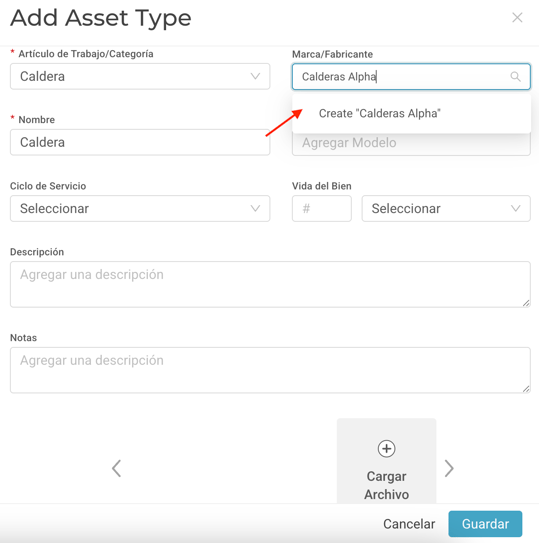Go to next file with right arrow
539x543 pixels.
click(449, 468)
